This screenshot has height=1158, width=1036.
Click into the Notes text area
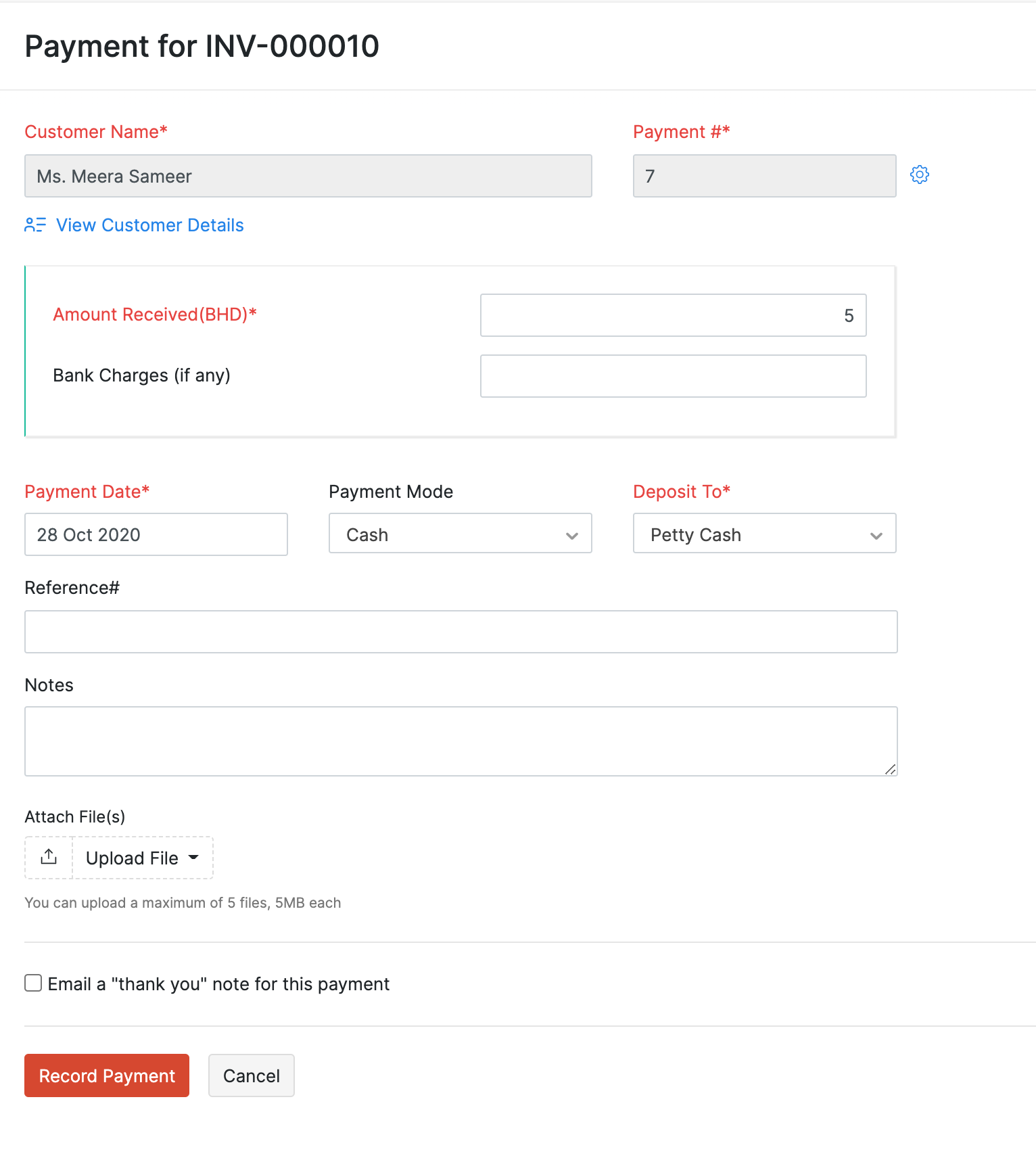point(461,741)
